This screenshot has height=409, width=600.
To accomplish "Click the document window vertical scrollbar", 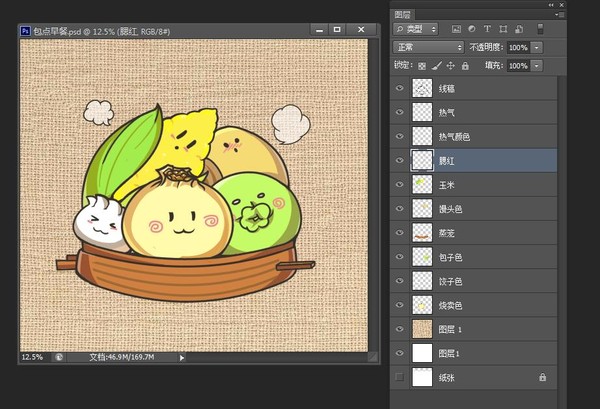I will point(373,195).
